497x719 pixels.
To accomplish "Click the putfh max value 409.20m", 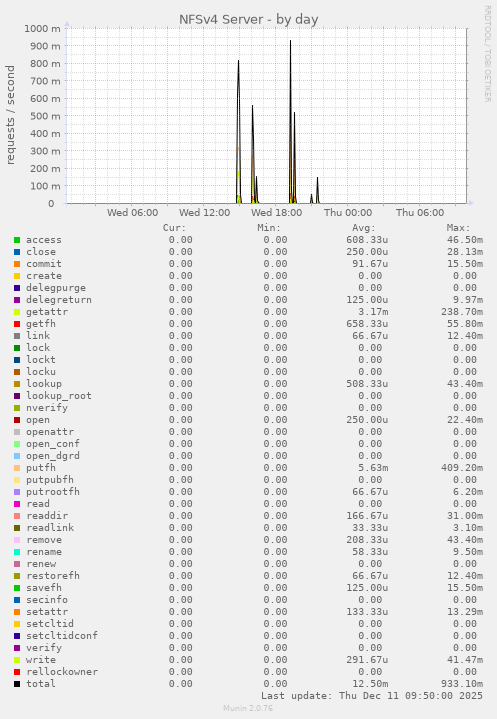I will (462, 468).
